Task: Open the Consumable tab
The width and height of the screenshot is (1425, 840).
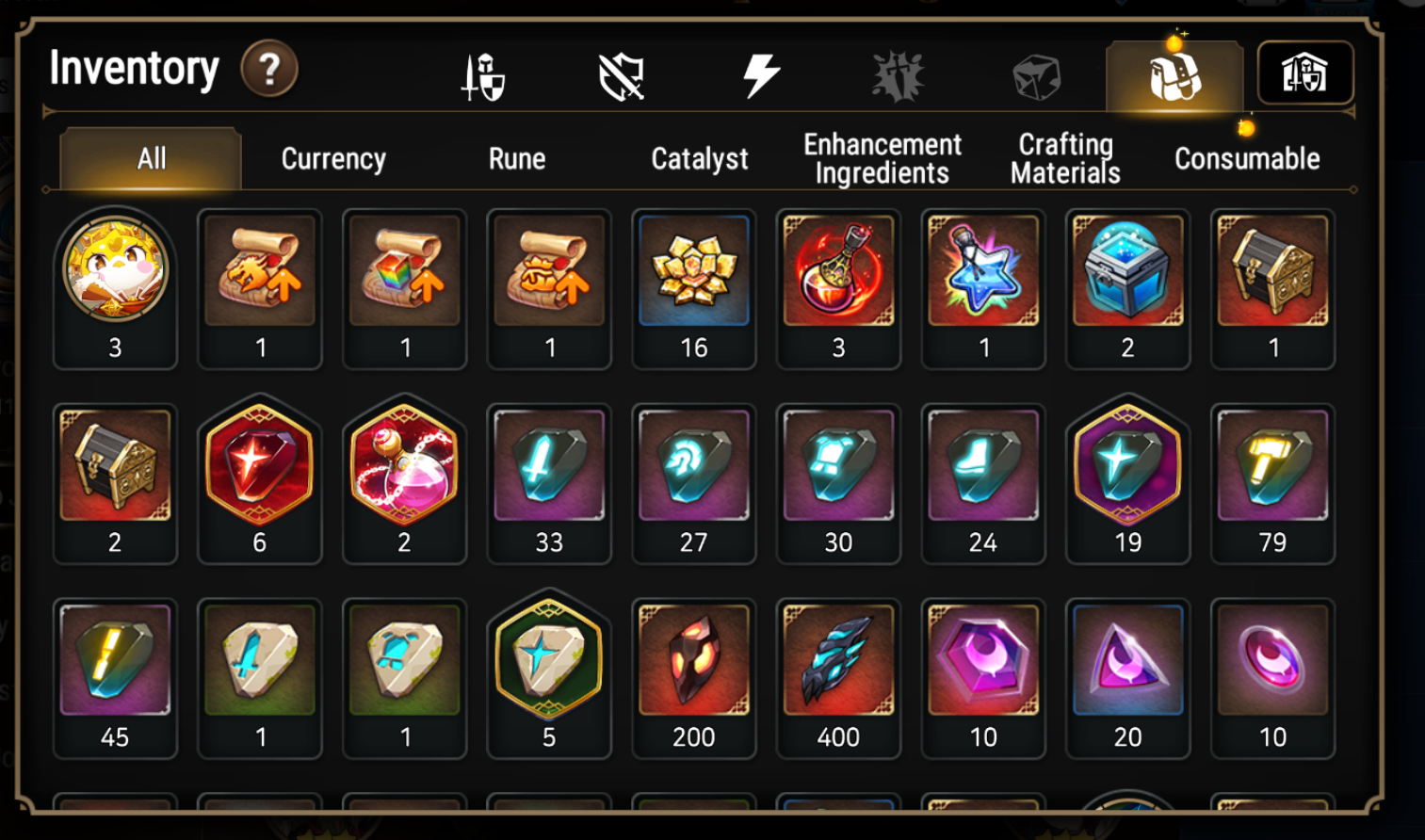Action: click(x=1247, y=158)
